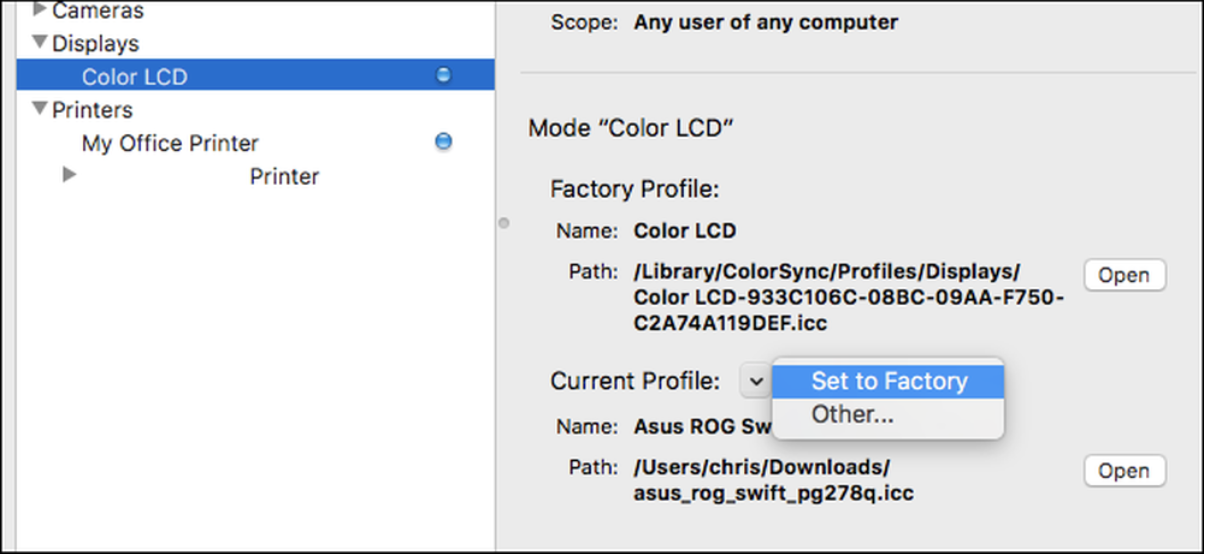Select the indented Printer entry

pyautogui.click(x=284, y=176)
